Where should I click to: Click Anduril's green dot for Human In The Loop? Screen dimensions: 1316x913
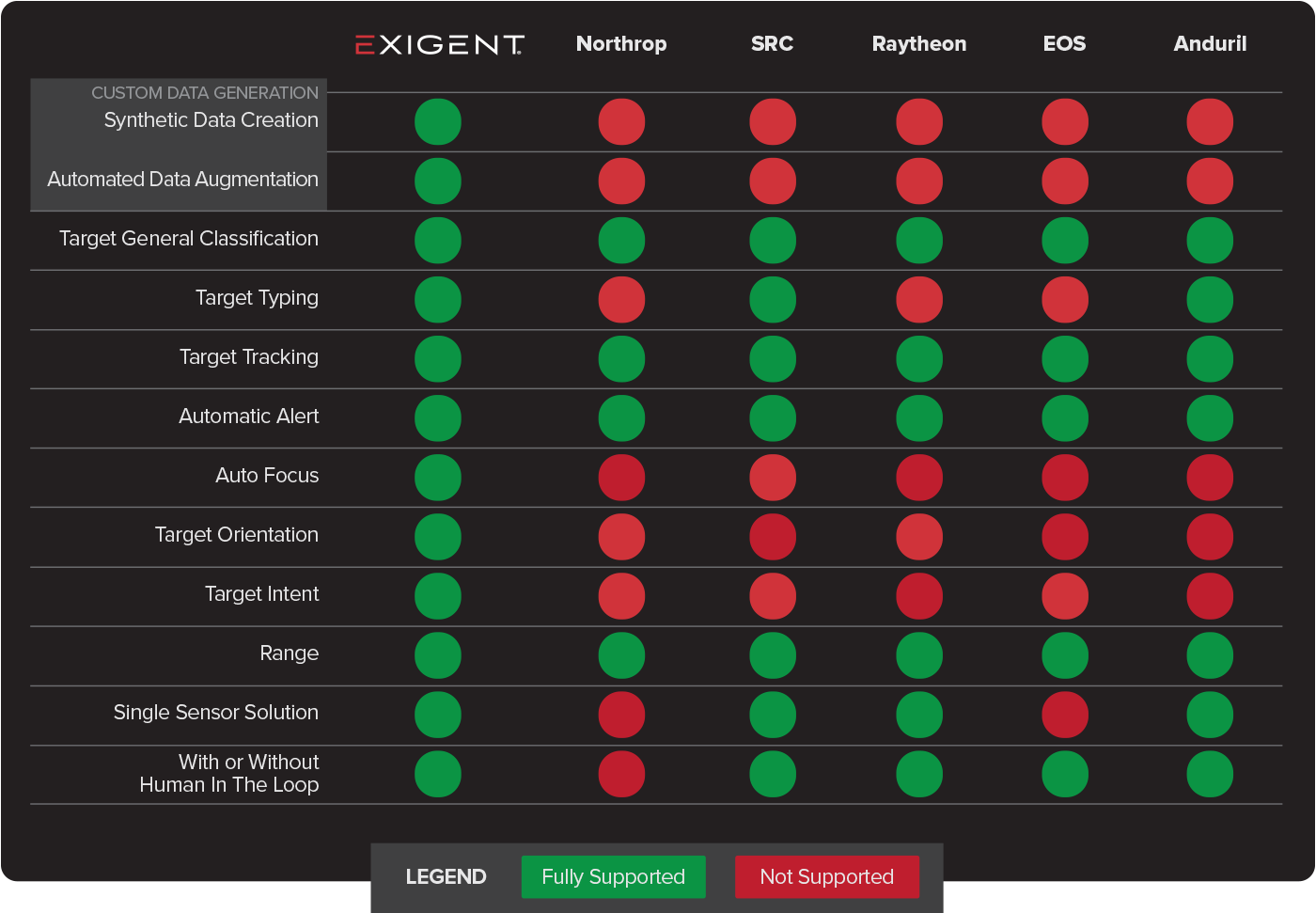coord(1210,774)
